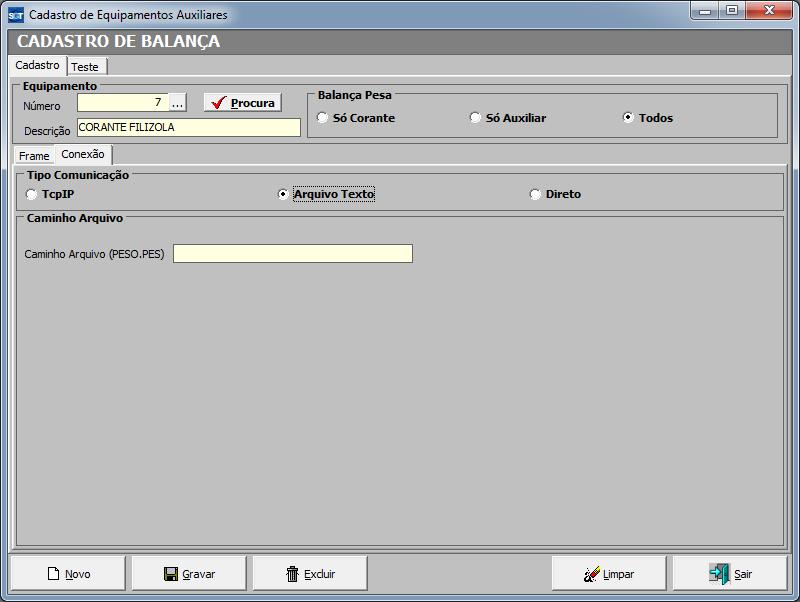Click the trash can icon on Excluir
This screenshot has height=602, width=800.
[x=292, y=574]
